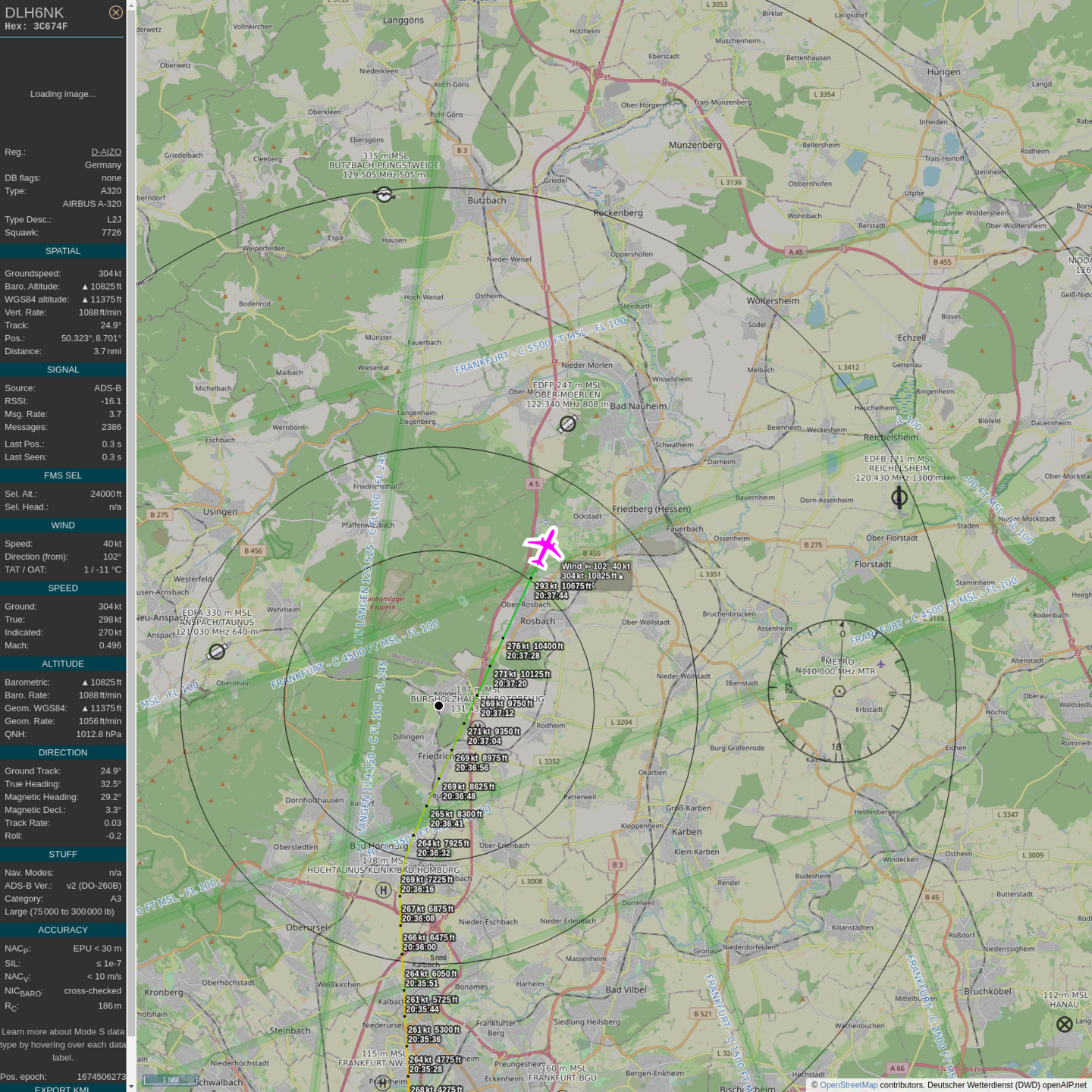Click the Anspach/Taunus EDFA airfield icon
1092x1092 pixels.
[218, 651]
